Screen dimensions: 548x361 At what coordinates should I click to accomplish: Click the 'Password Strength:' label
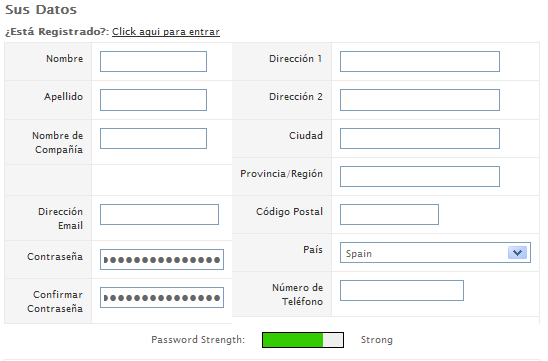click(198, 340)
